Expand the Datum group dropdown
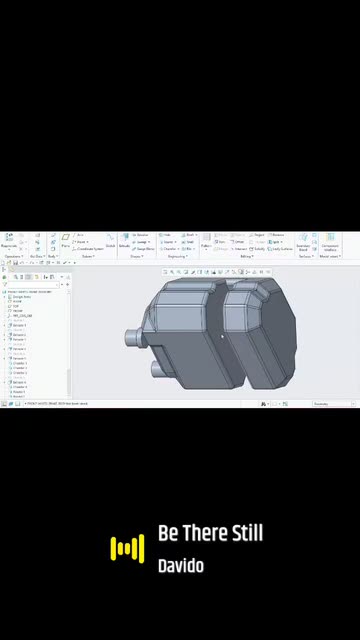 (x=88, y=256)
